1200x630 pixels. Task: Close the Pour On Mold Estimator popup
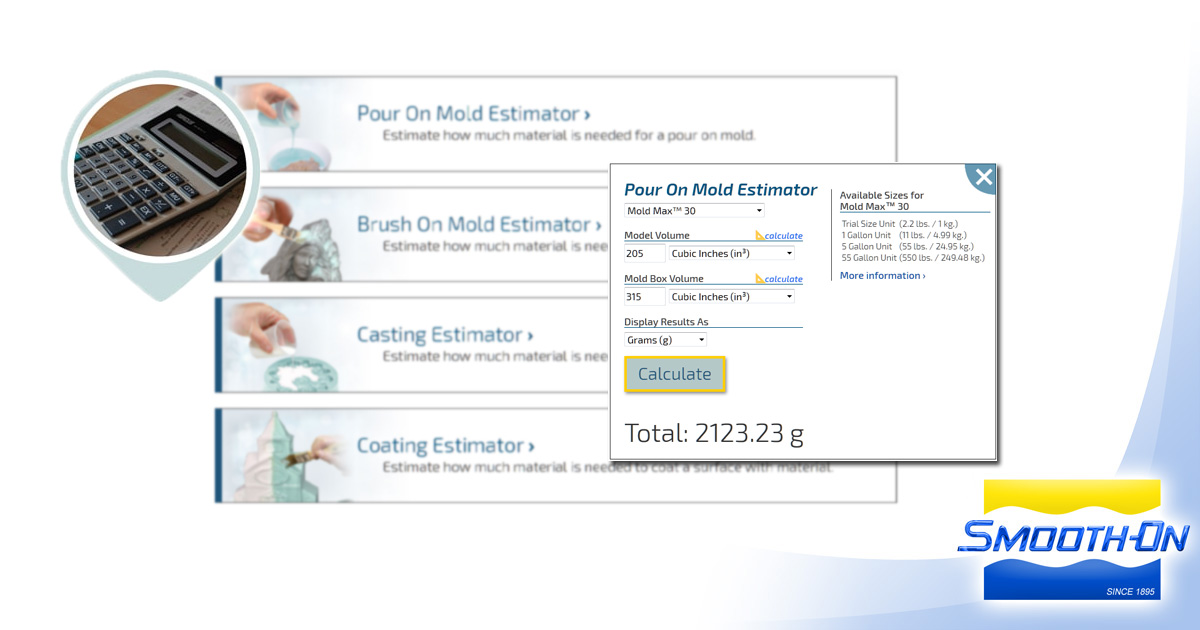[983, 178]
